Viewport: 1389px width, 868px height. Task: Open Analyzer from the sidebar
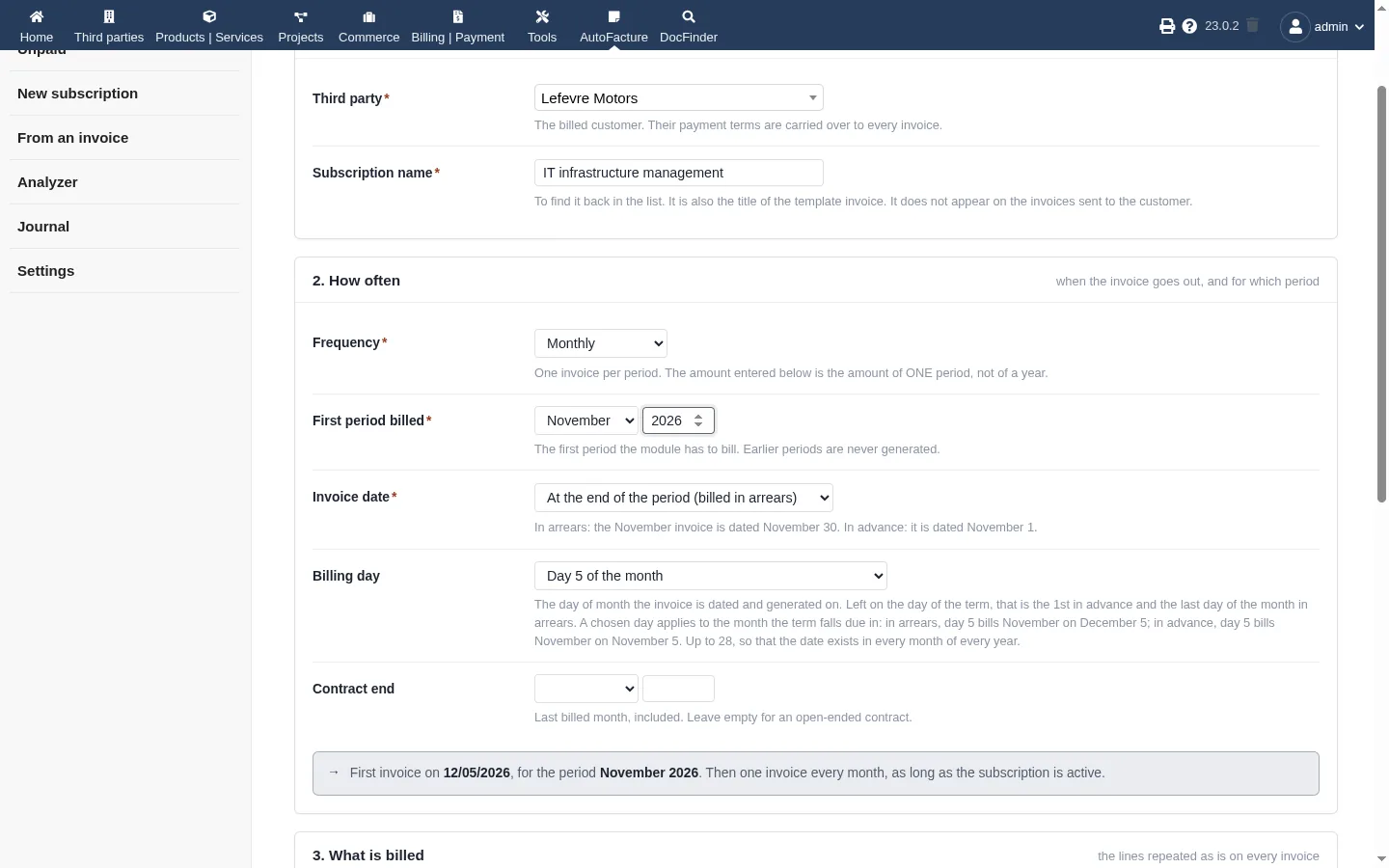click(47, 182)
